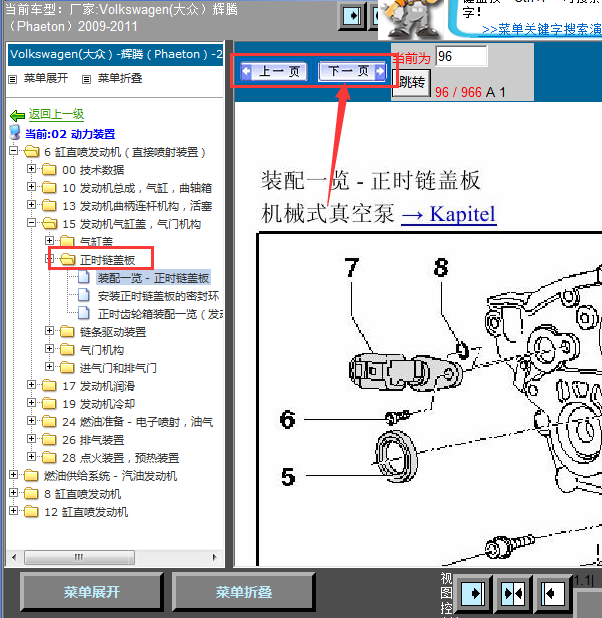Screen dimensions: 602x618
Task: Click tree panel scrollbar left arrow
Action: (15, 557)
